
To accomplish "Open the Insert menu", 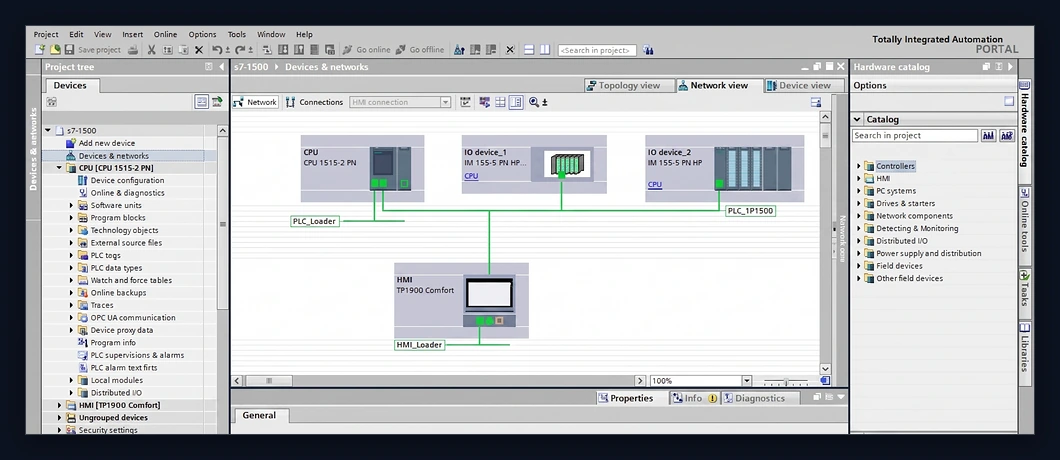I will [132, 34].
